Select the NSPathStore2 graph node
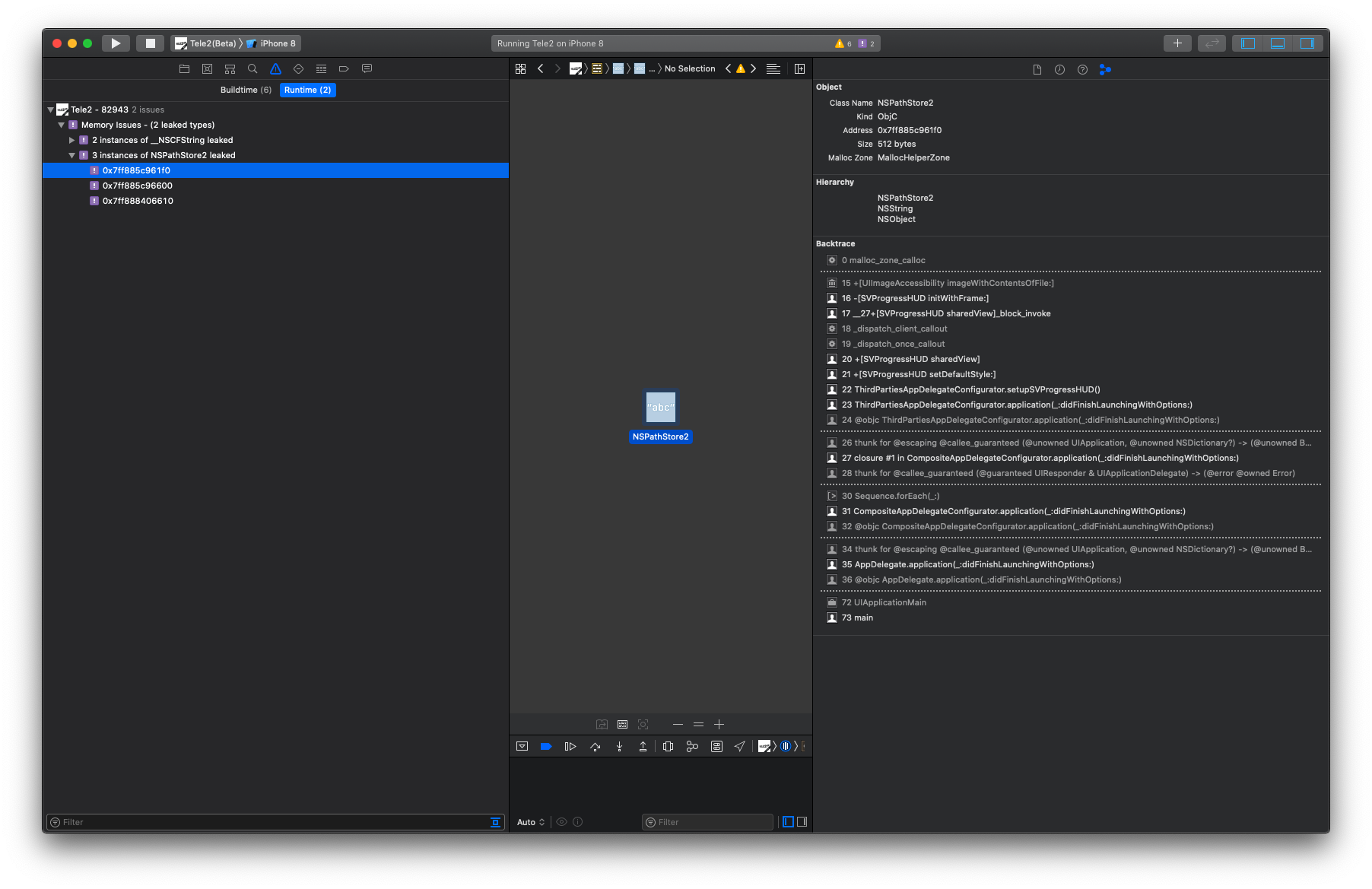This screenshot has width=1372, height=889. (x=660, y=415)
